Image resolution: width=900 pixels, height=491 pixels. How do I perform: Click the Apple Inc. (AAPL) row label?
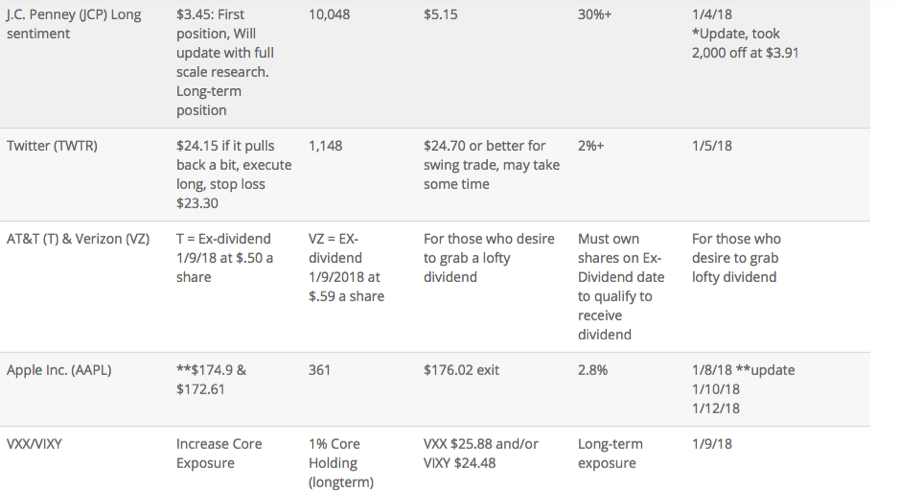[x=59, y=370]
